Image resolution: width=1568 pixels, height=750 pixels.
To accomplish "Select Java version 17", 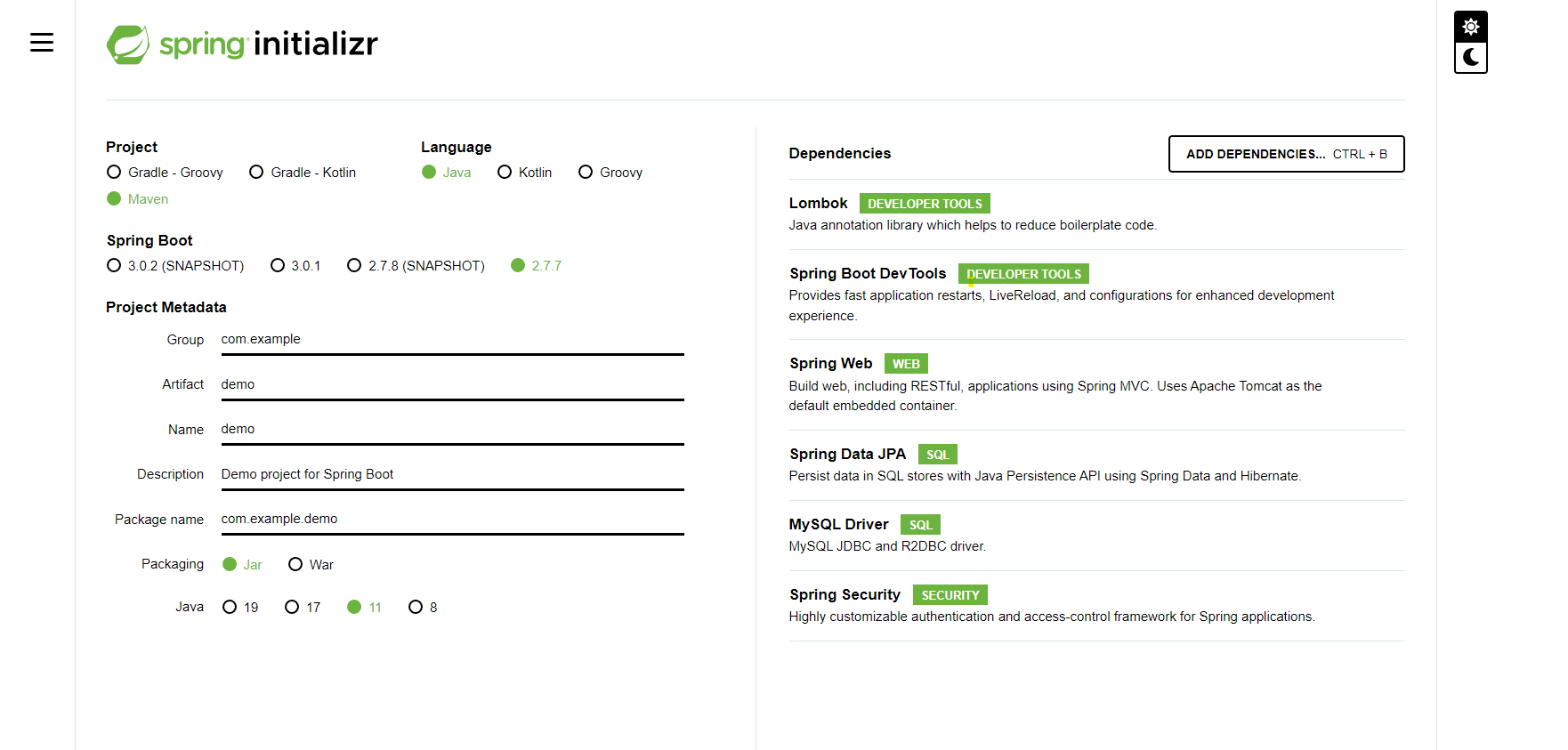I will click(x=303, y=607).
